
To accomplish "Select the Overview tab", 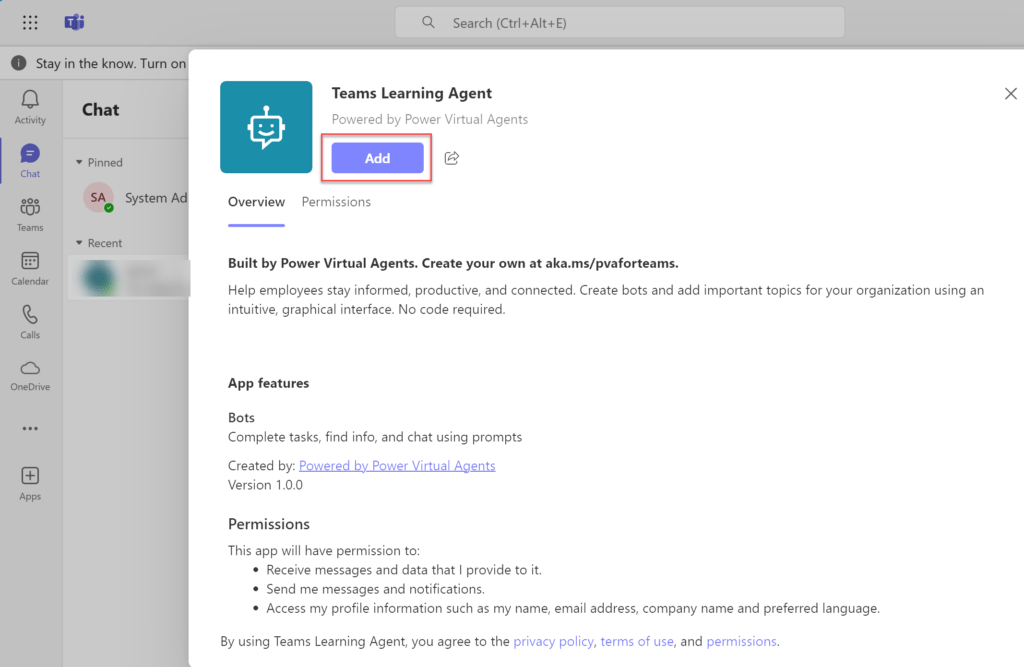I will [x=256, y=202].
